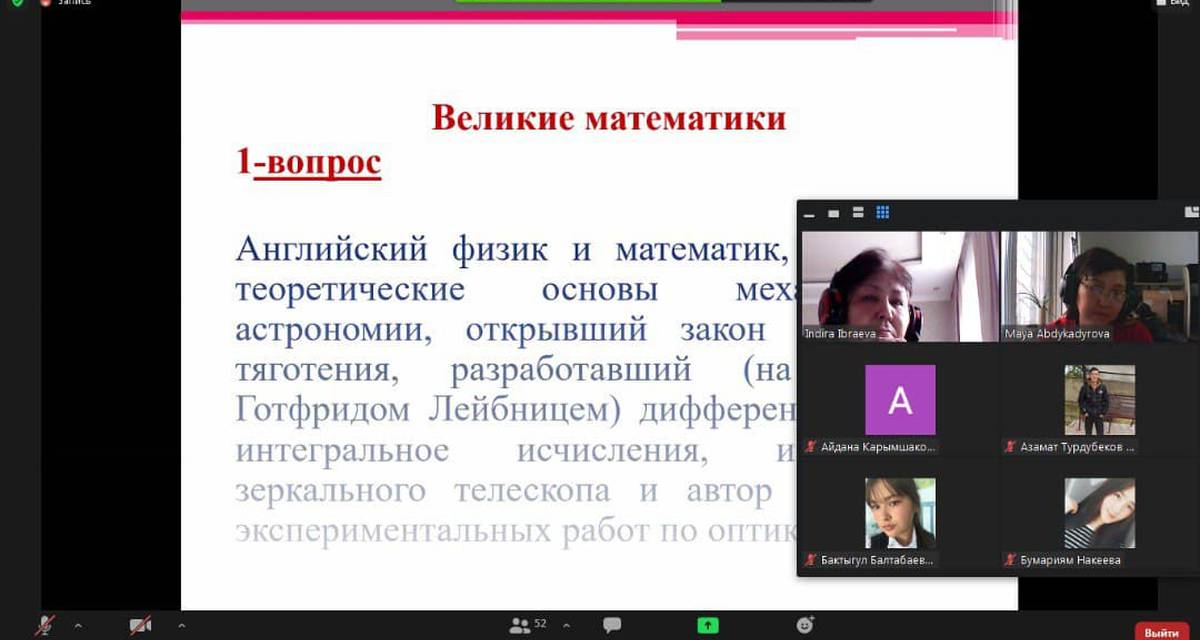Image resolution: width=1200 pixels, height=640 pixels.
Task: Switch video panel to single speaker view
Action: tap(833, 213)
